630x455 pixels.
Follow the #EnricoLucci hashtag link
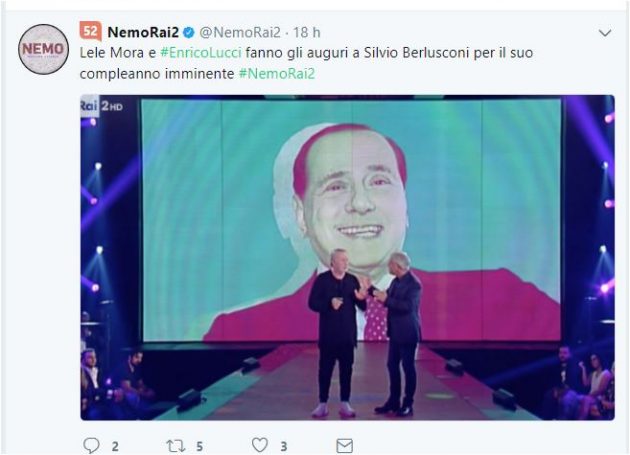tap(200, 54)
